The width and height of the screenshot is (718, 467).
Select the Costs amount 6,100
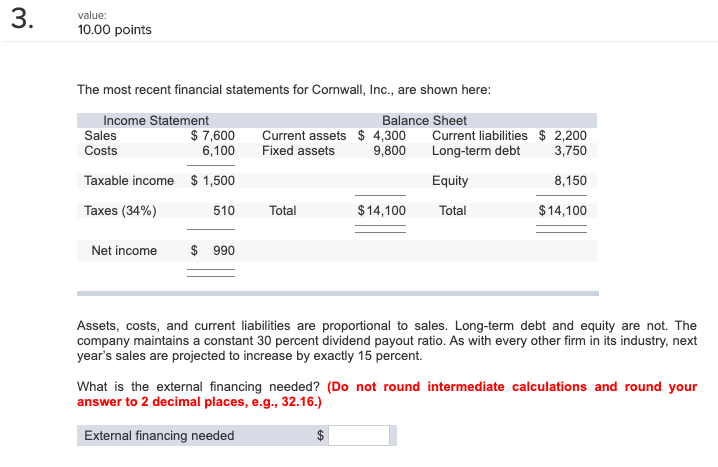218,151
